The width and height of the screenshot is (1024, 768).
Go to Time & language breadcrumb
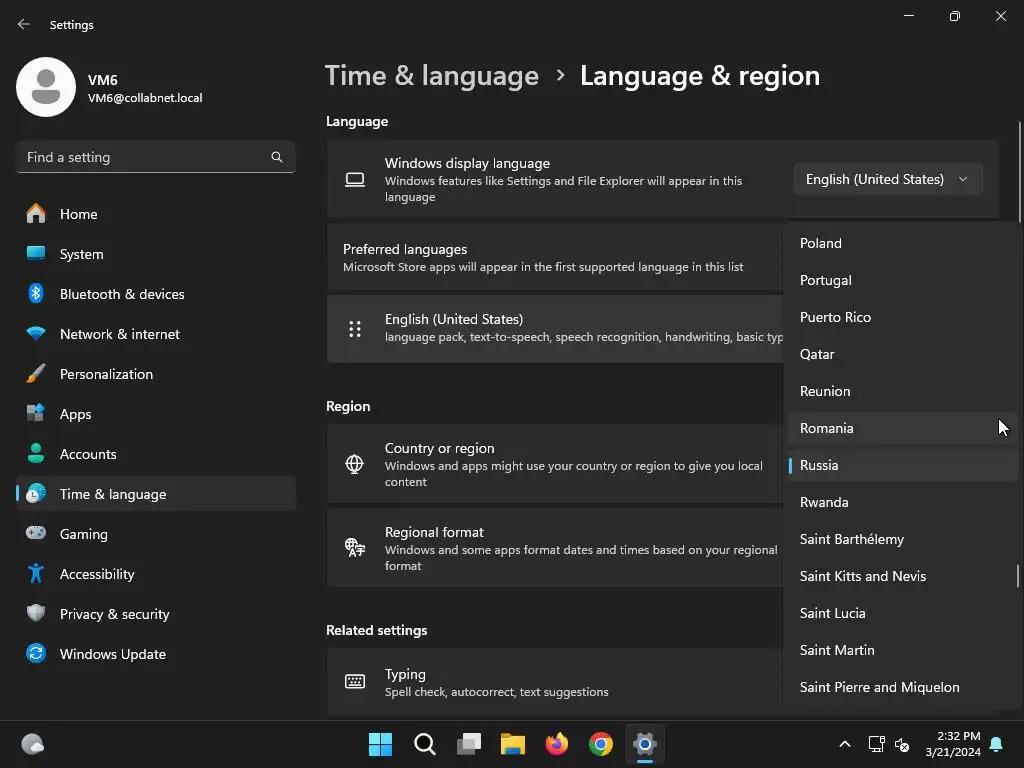[x=432, y=76]
